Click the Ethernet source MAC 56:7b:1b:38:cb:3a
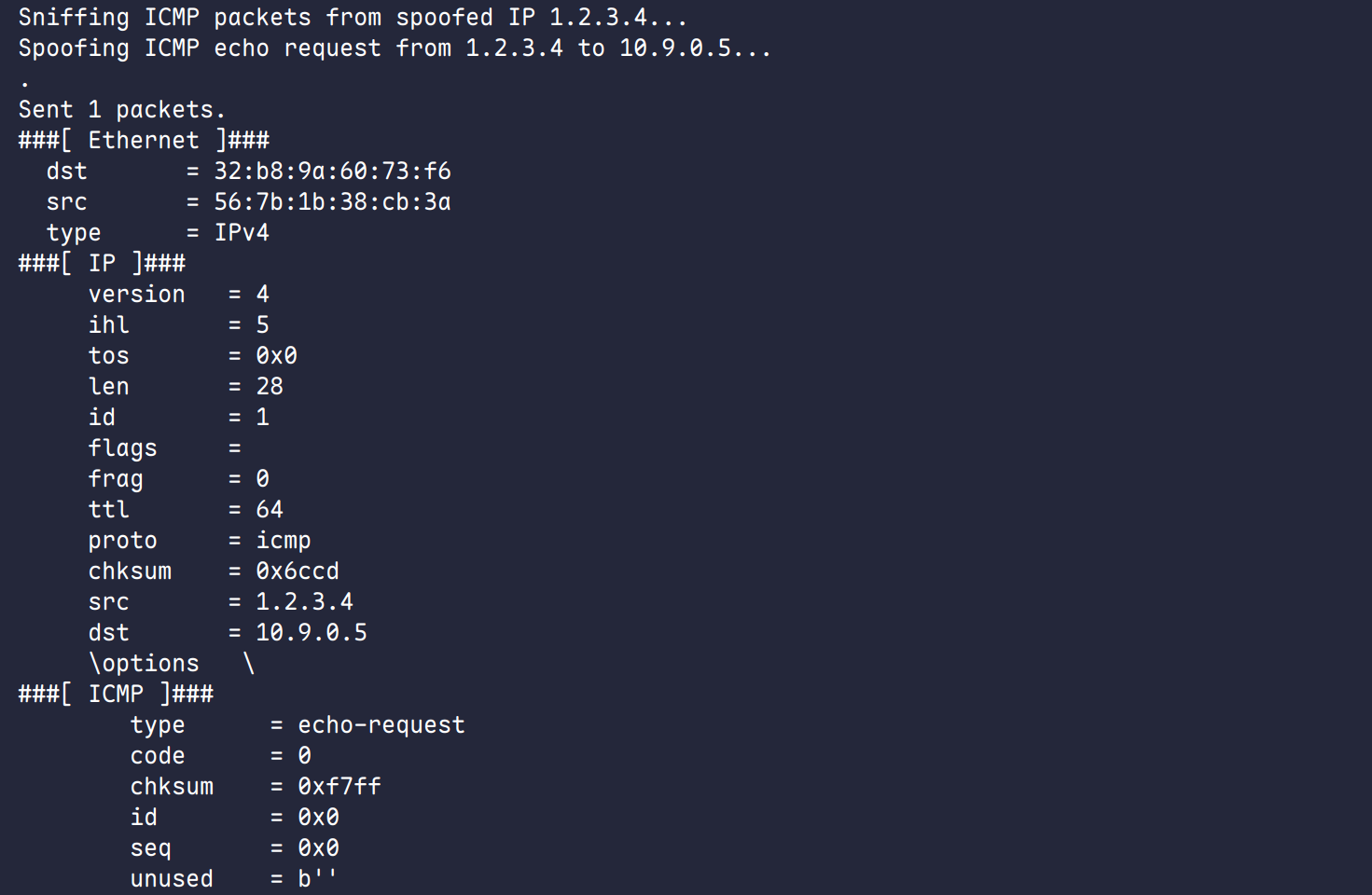Viewport: 1372px width, 895px height. click(332, 202)
